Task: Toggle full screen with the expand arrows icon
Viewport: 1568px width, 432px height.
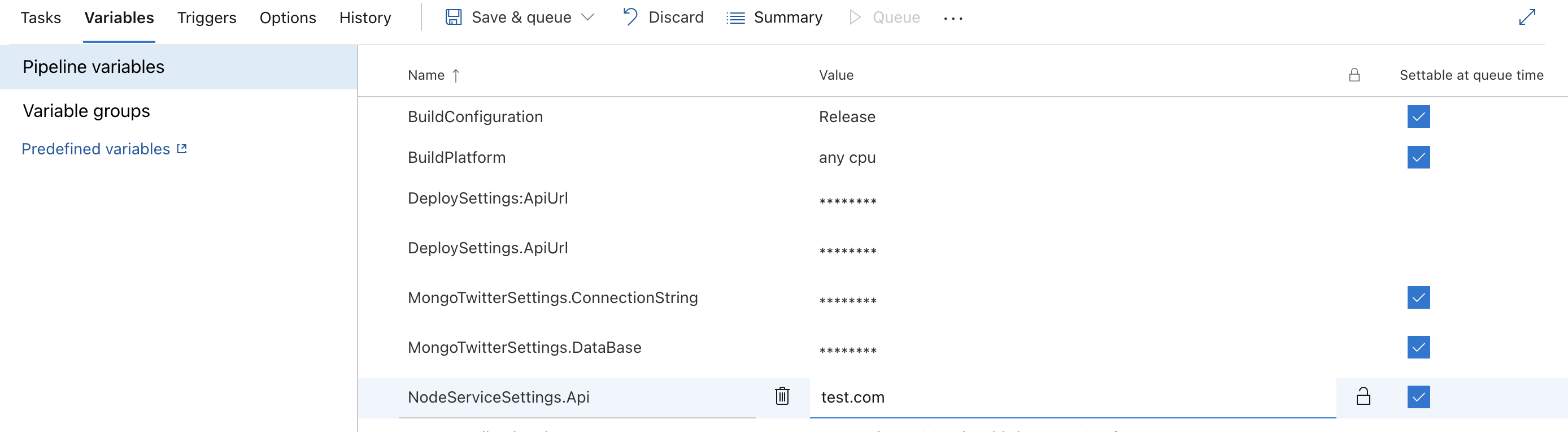Action: tap(1527, 17)
